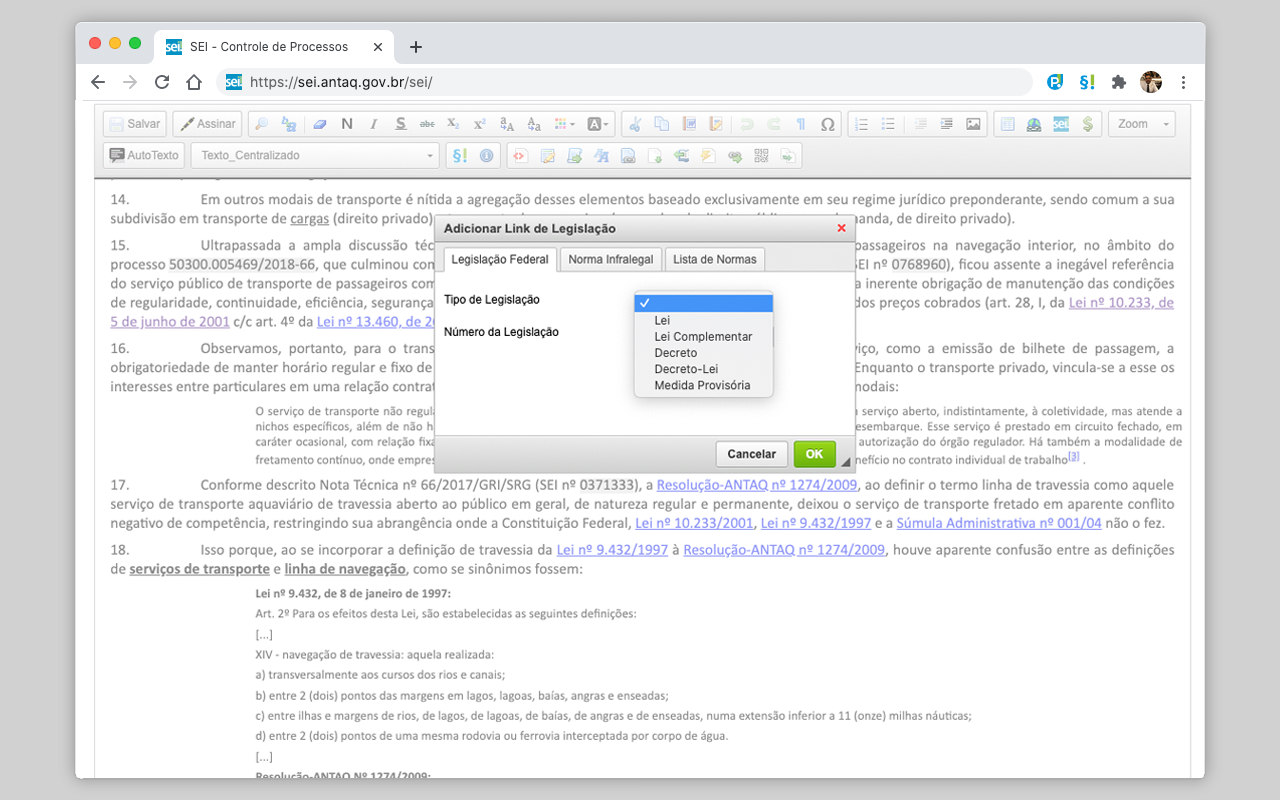Select the blank checked option in the list
Image resolution: width=1280 pixels, height=800 pixels.
(x=704, y=304)
